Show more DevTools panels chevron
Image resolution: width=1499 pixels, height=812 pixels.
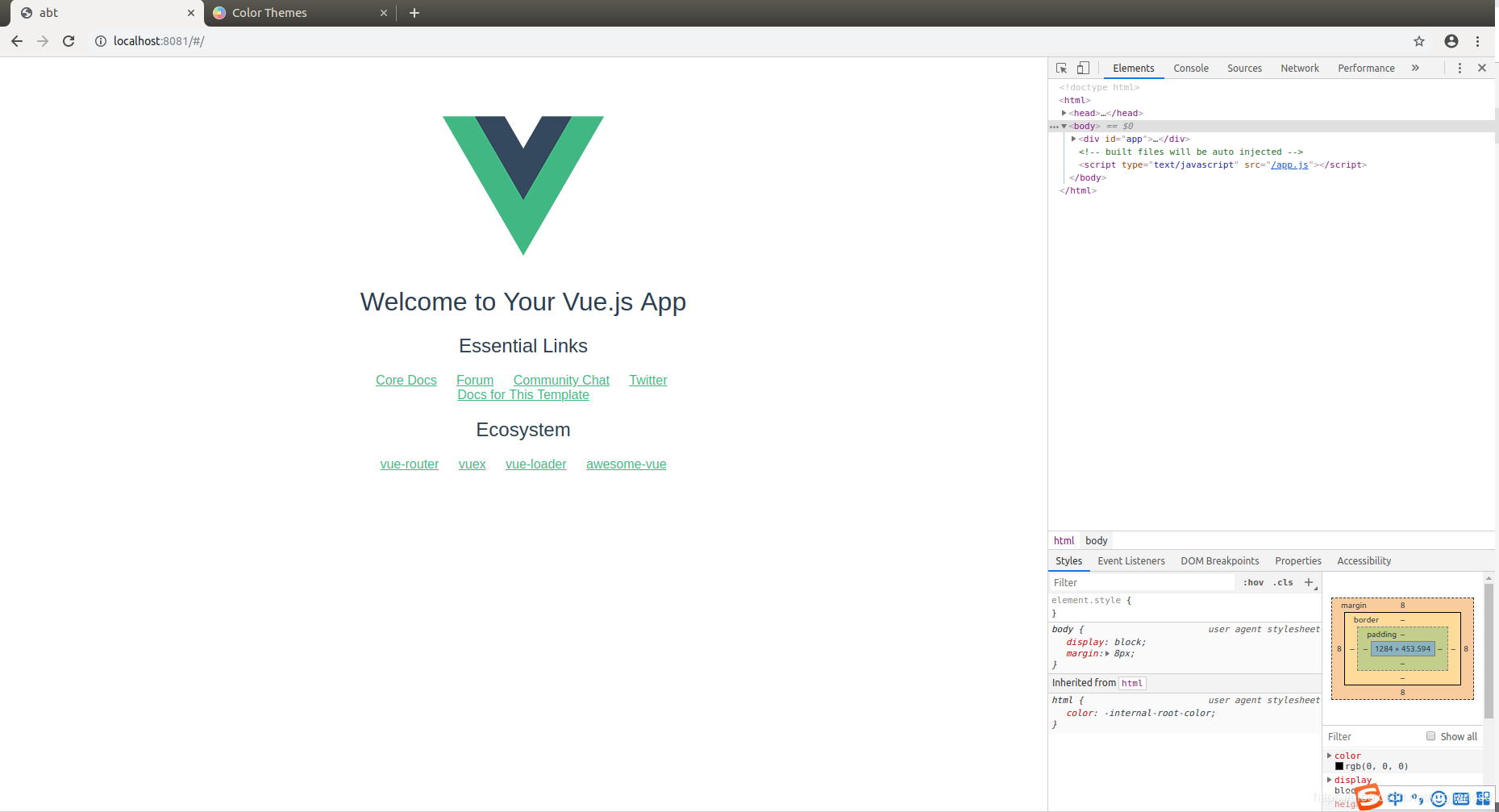point(1415,69)
